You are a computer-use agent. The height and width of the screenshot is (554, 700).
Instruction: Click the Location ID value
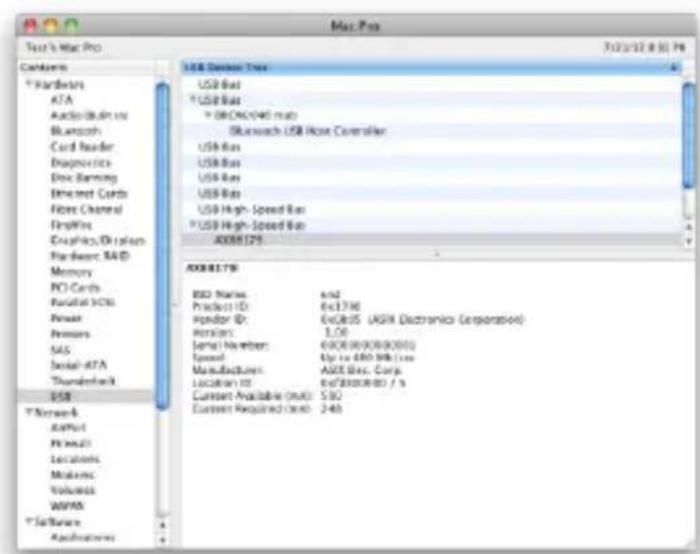363,383
